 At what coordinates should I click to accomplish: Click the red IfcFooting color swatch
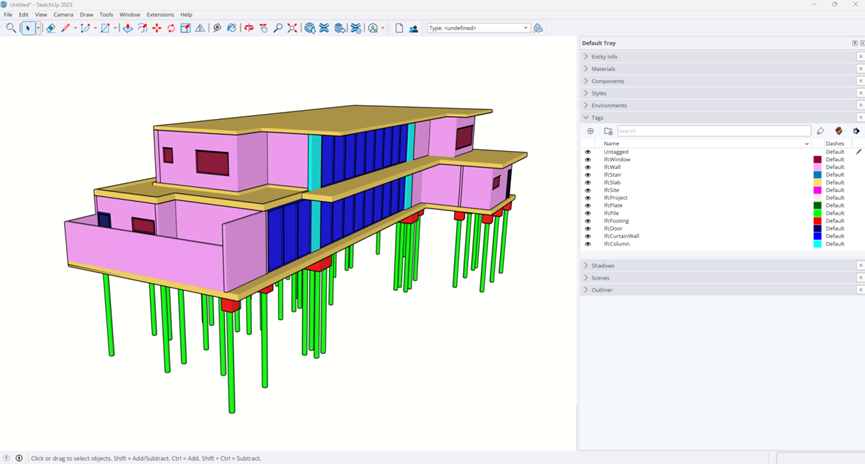pyautogui.click(x=817, y=221)
